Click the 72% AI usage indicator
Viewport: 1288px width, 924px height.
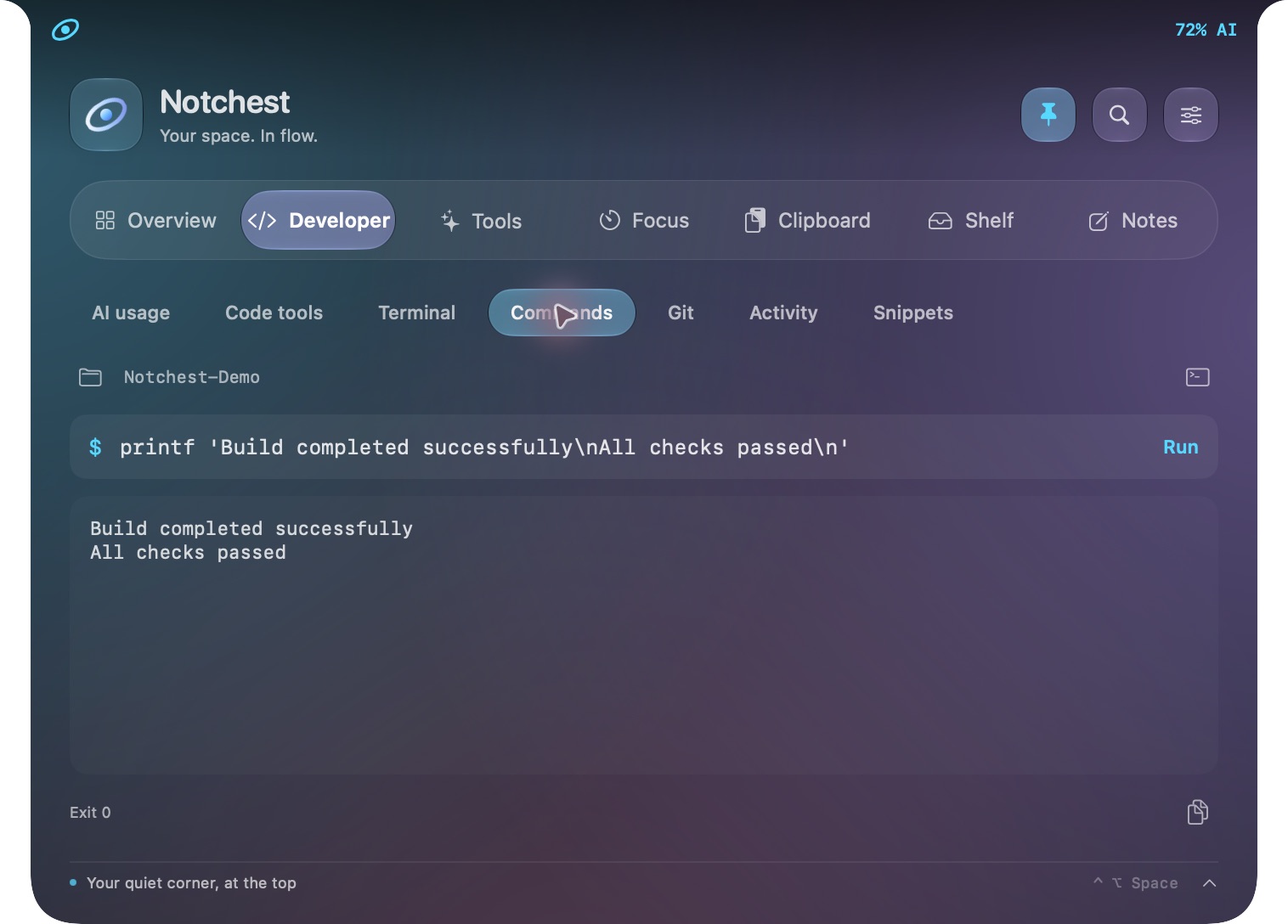pyautogui.click(x=1206, y=30)
